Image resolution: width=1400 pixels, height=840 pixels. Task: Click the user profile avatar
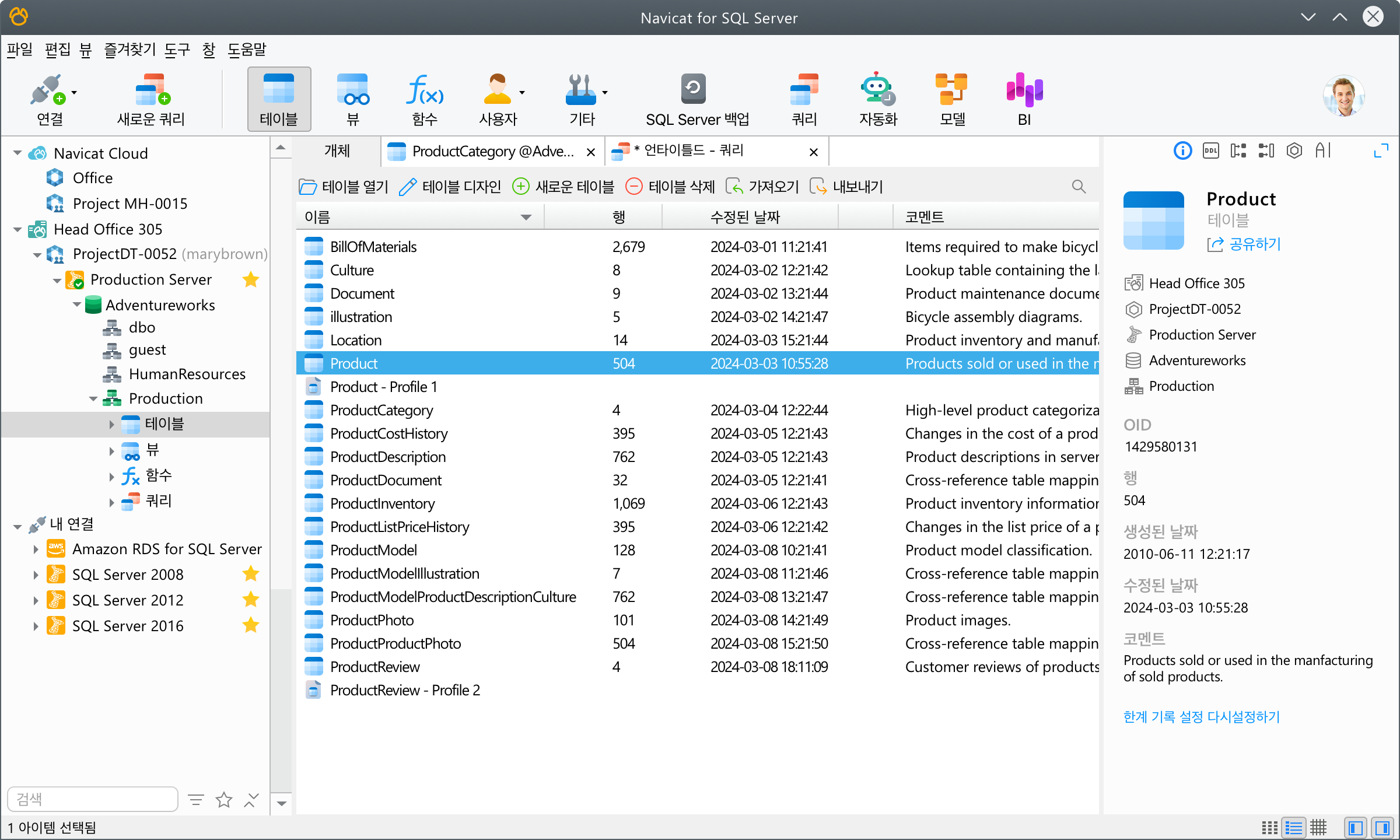1343,96
